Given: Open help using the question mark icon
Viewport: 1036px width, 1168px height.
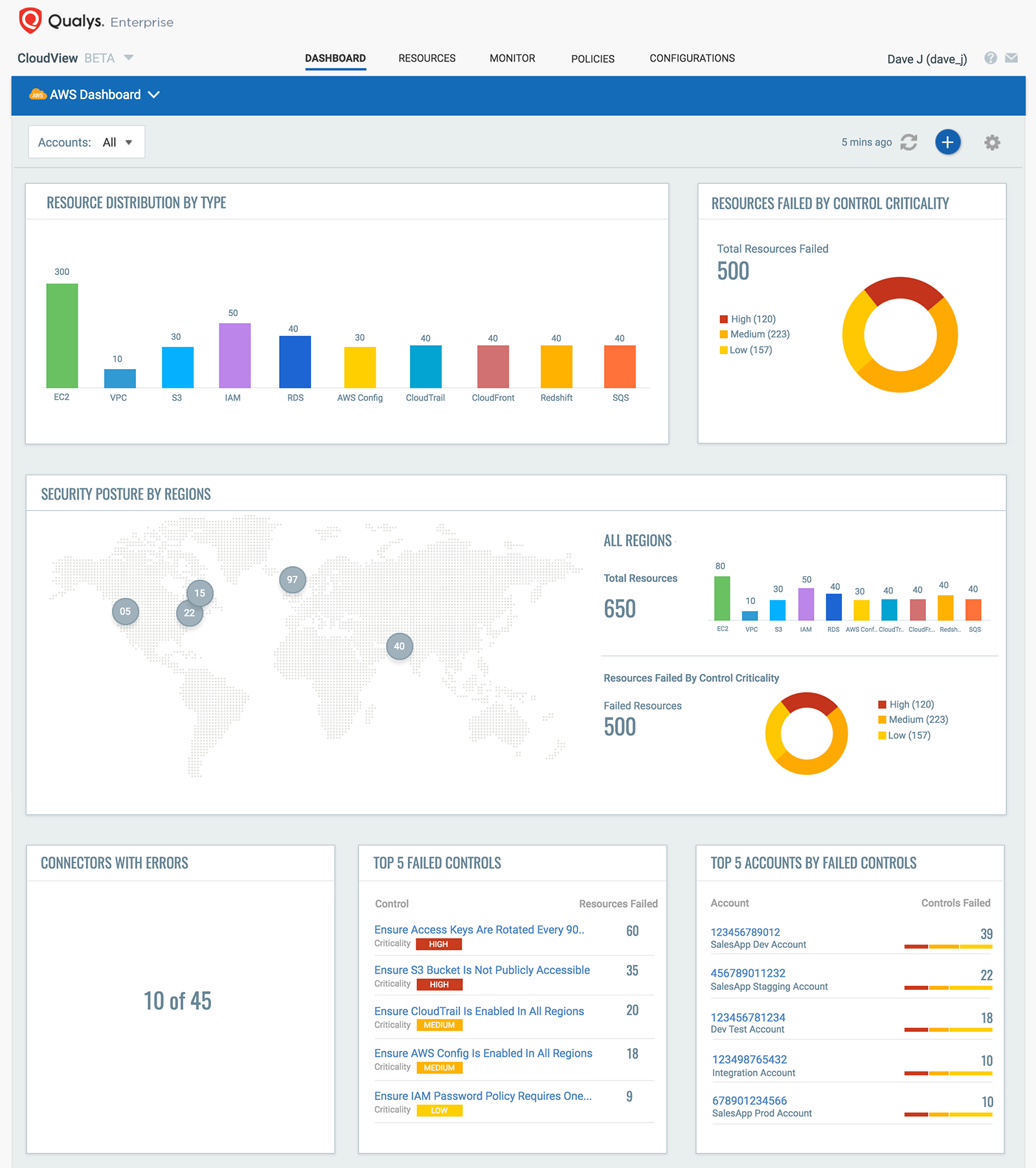Looking at the screenshot, I should 990,58.
